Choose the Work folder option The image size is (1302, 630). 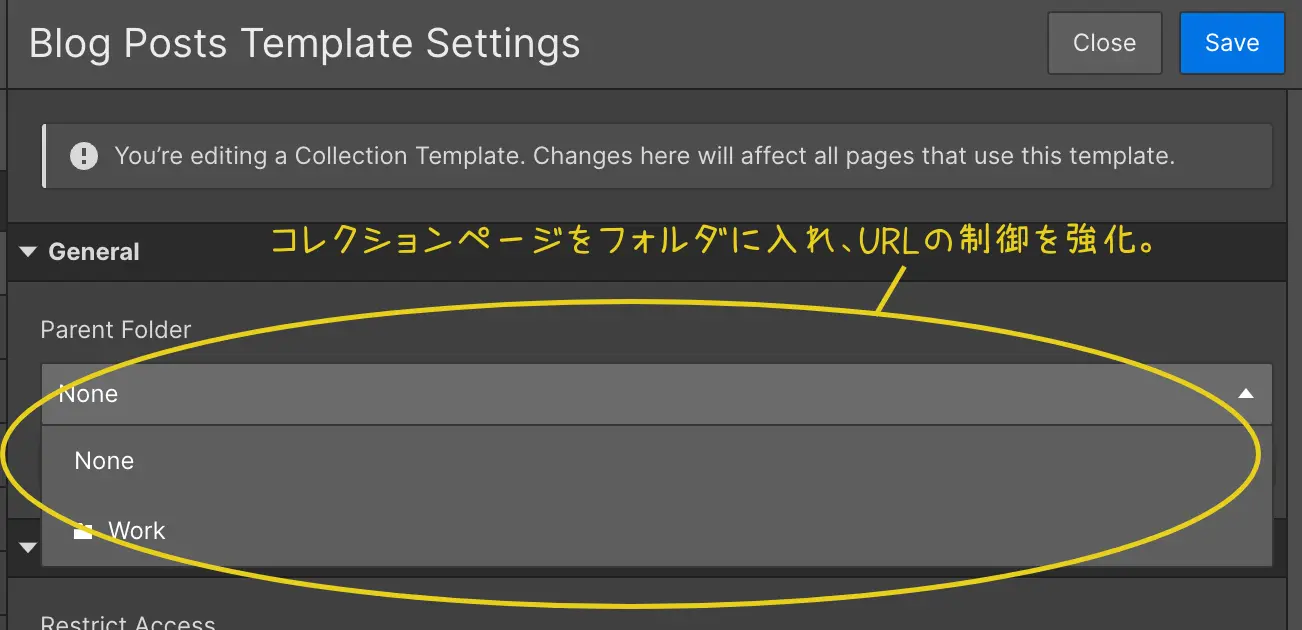[x=136, y=531]
